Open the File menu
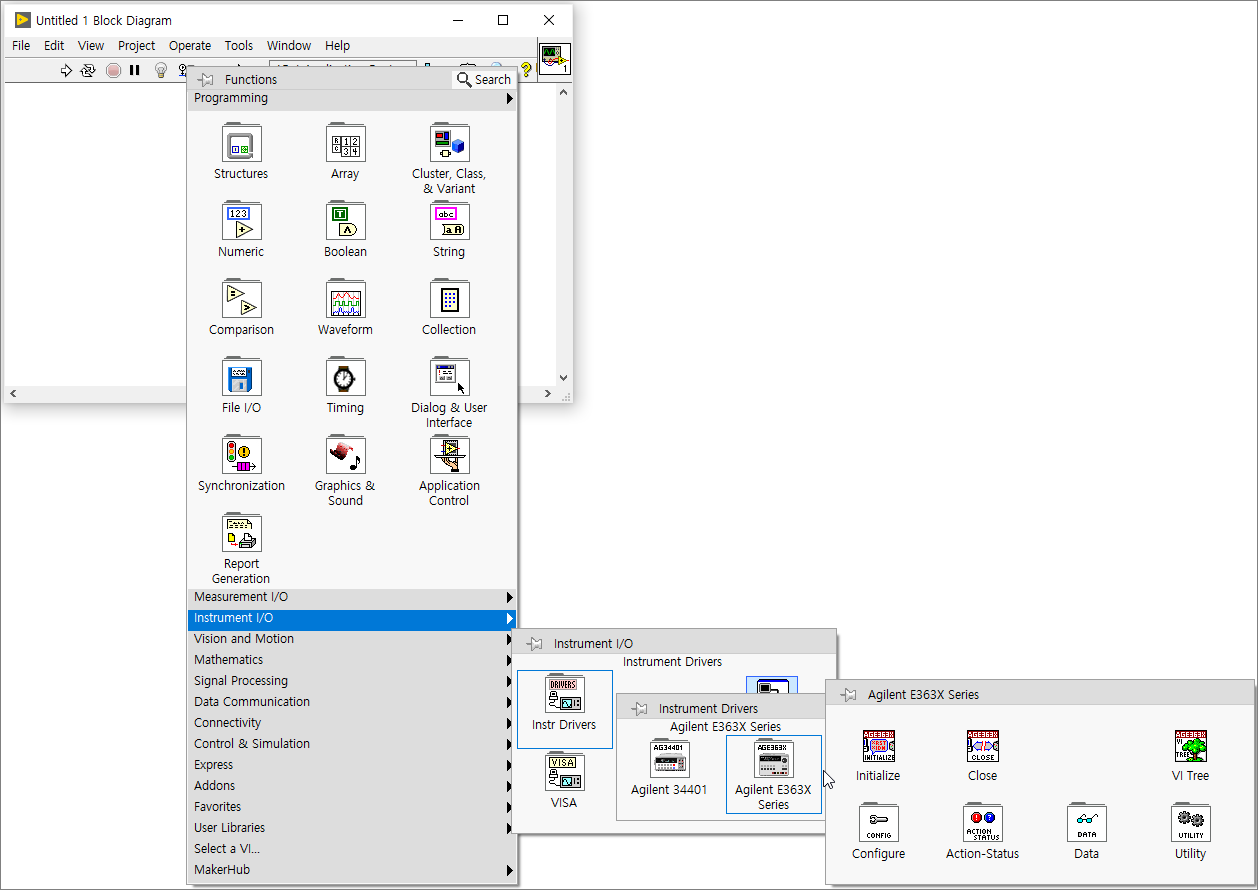Screen dimensions: 1258x890 click(x=21, y=45)
